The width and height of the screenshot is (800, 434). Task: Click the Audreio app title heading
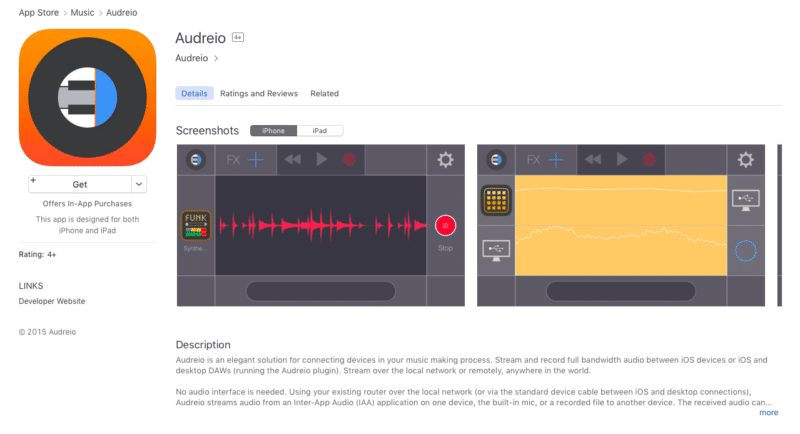click(201, 38)
